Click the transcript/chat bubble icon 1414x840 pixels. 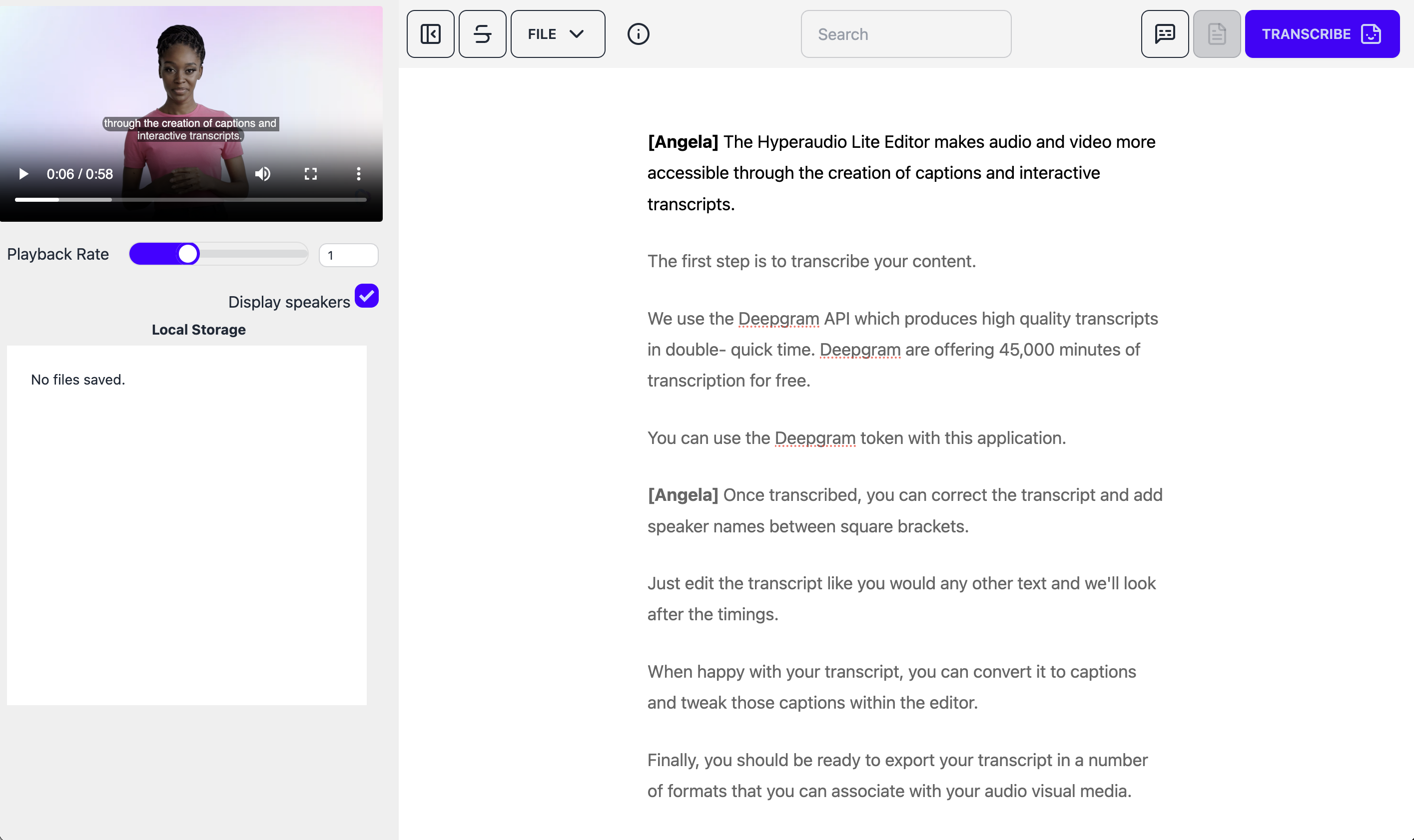coord(1164,34)
